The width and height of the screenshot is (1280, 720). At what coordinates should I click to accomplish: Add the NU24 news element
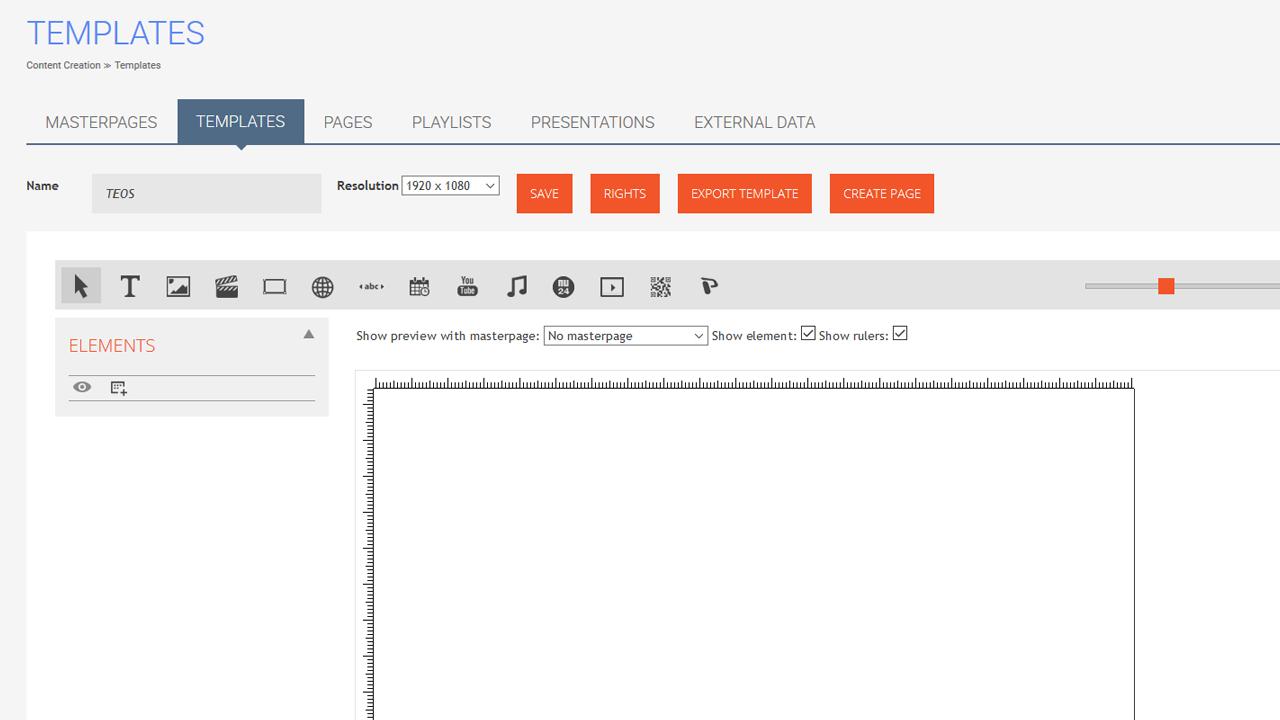coord(563,288)
